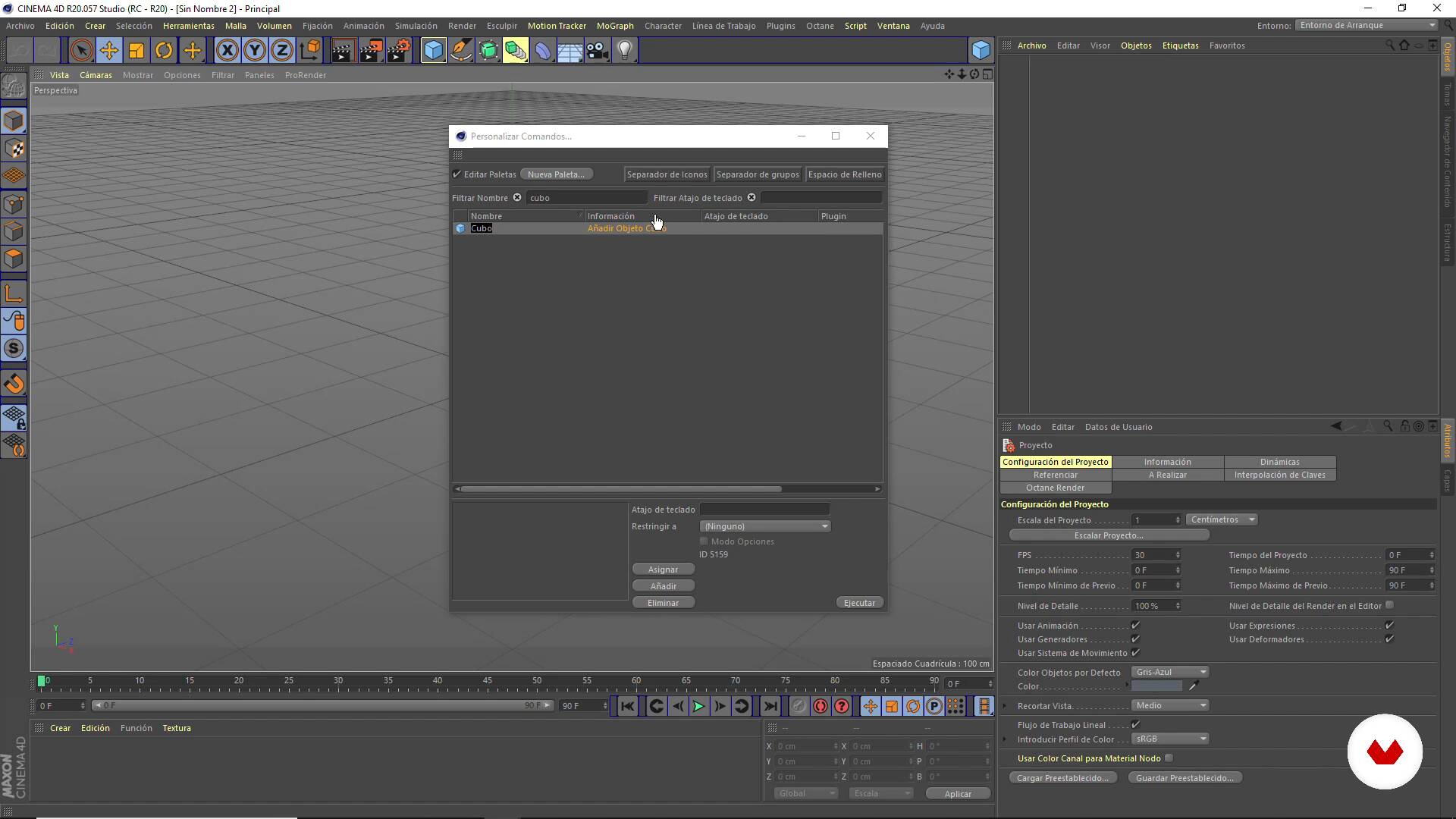Screen dimensions: 1456x819
Task: Open the viewport Cámaras menu
Action: click(x=96, y=75)
